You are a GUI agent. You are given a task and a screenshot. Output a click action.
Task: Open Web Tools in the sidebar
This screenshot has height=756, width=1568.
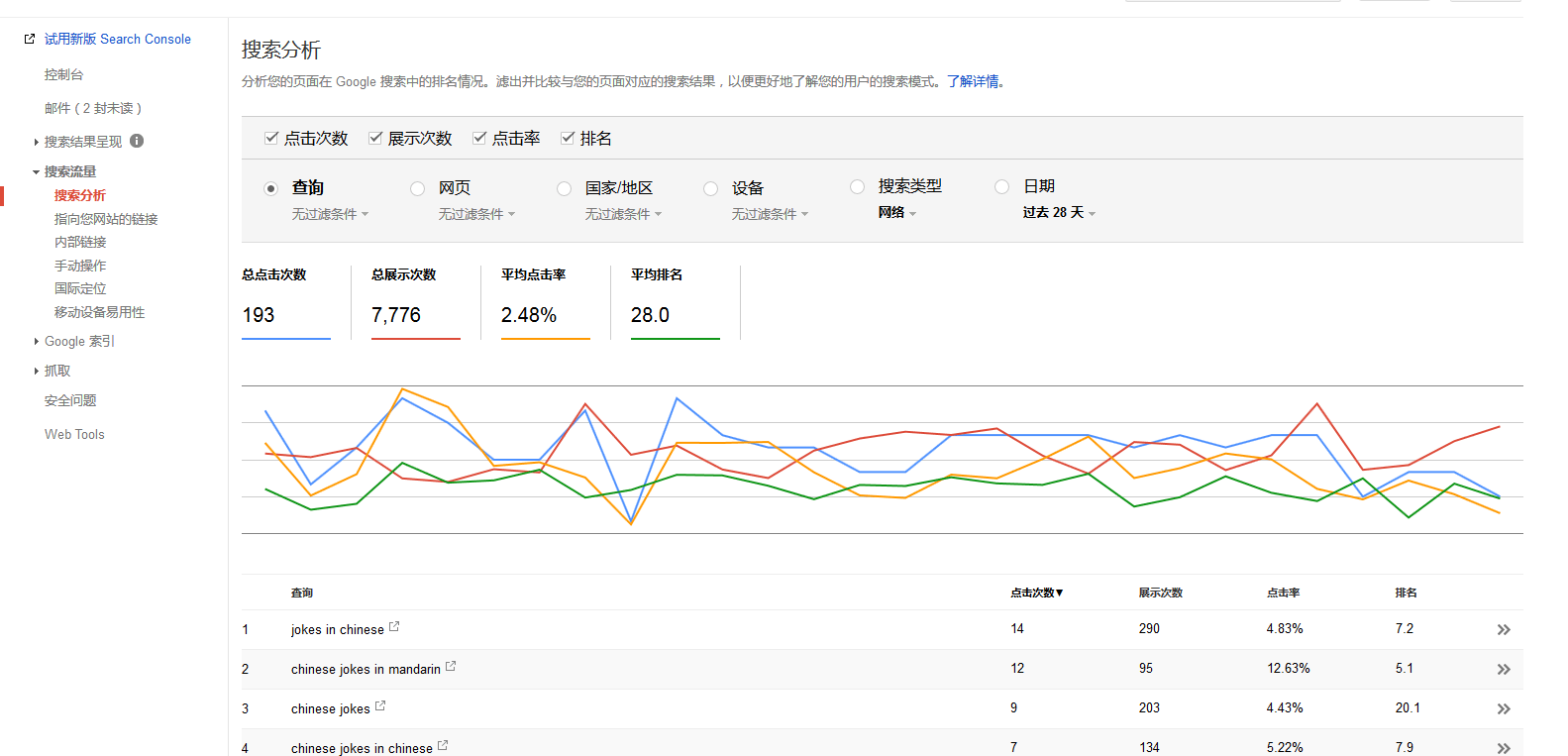pyautogui.click(x=74, y=434)
